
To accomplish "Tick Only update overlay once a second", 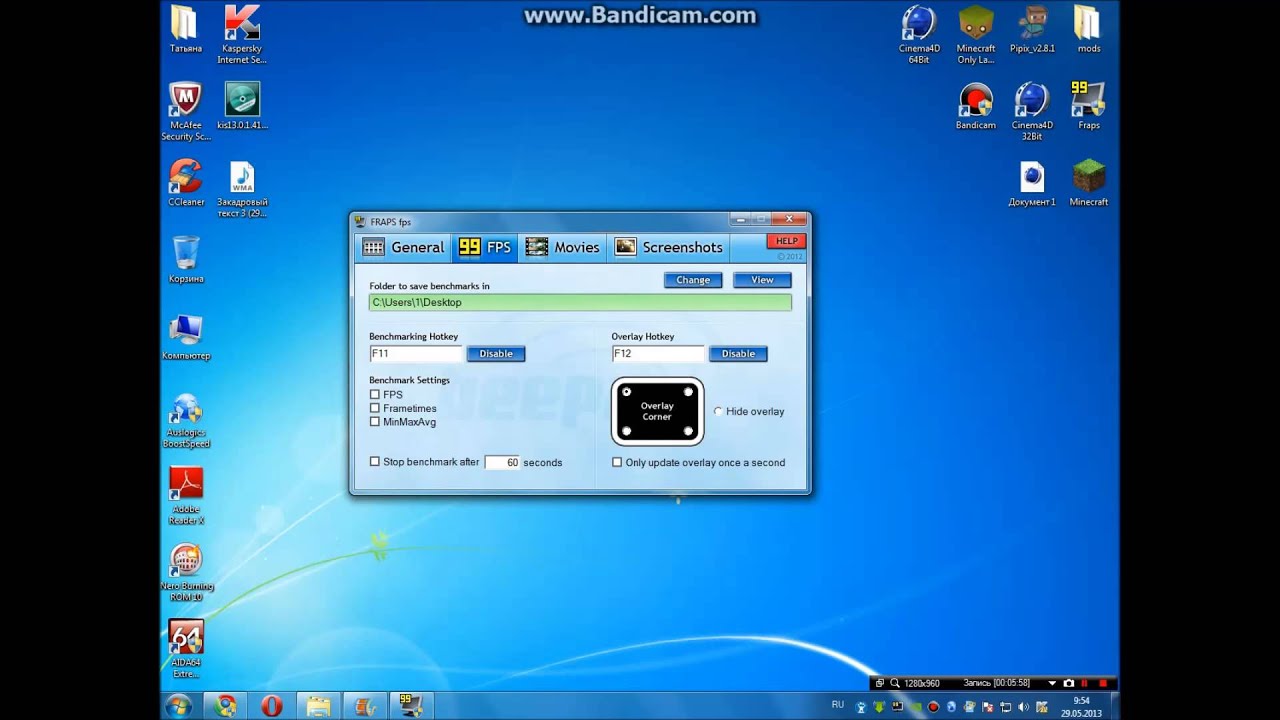I will click(617, 462).
